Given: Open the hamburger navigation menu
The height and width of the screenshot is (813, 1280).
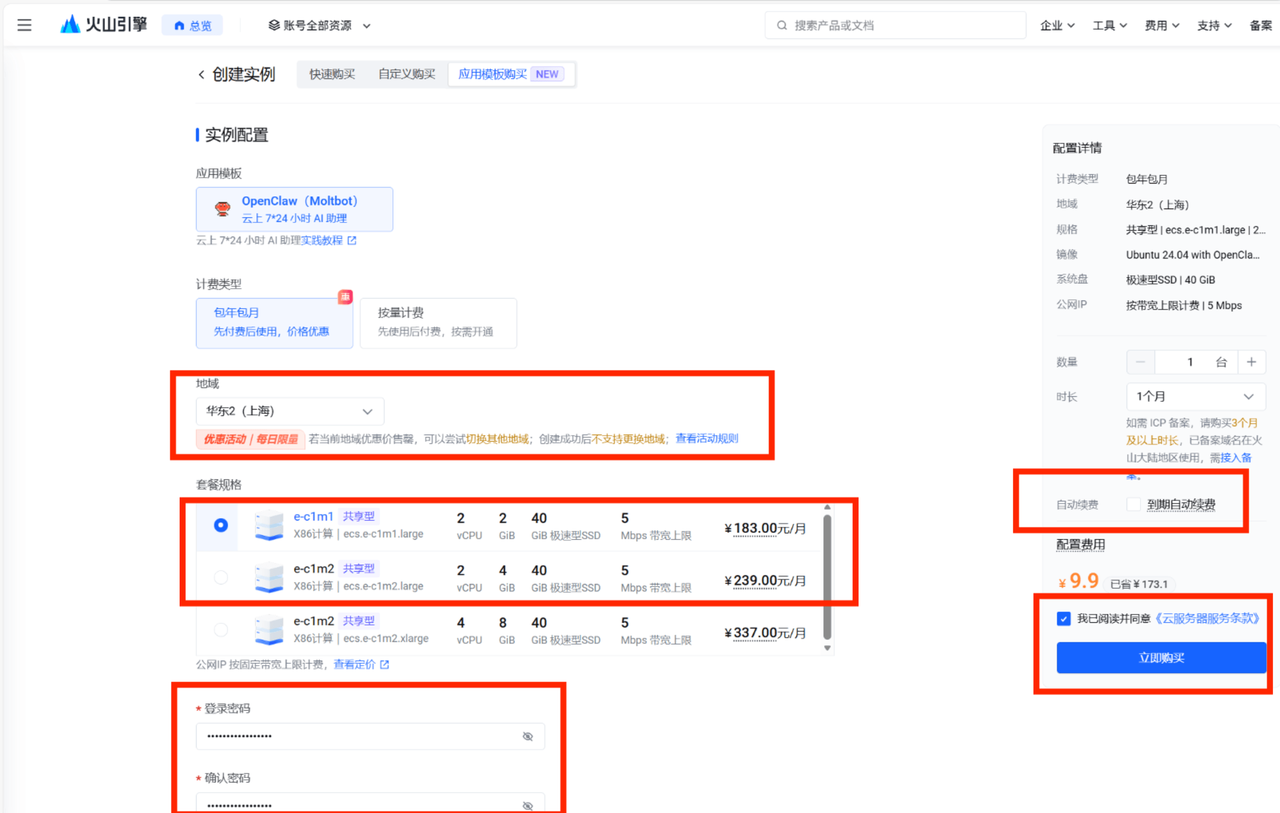Looking at the screenshot, I should (25, 25).
